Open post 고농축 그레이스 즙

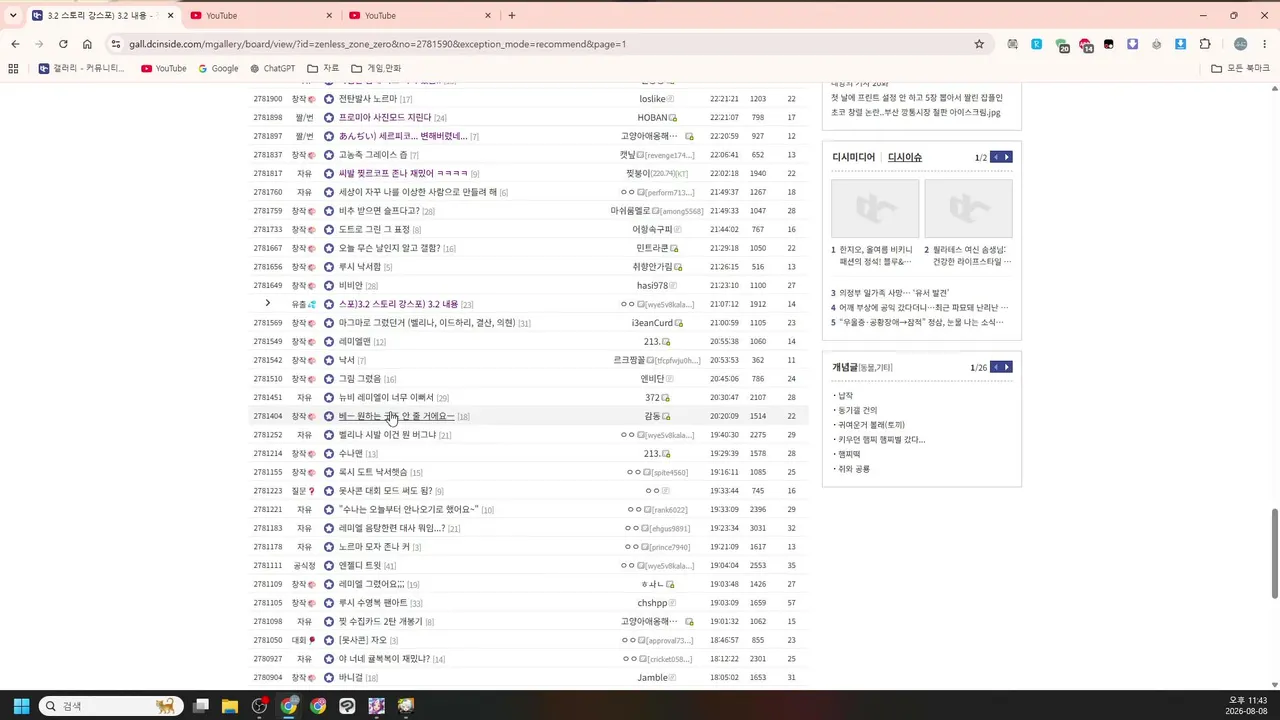click(373, 155)
